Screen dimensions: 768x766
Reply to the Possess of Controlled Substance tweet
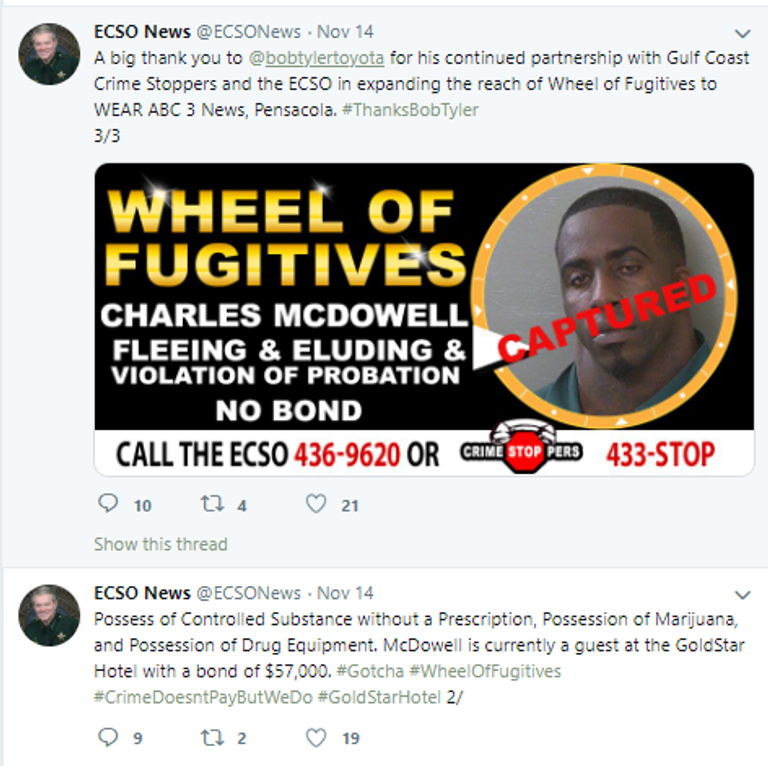(108, 737)
